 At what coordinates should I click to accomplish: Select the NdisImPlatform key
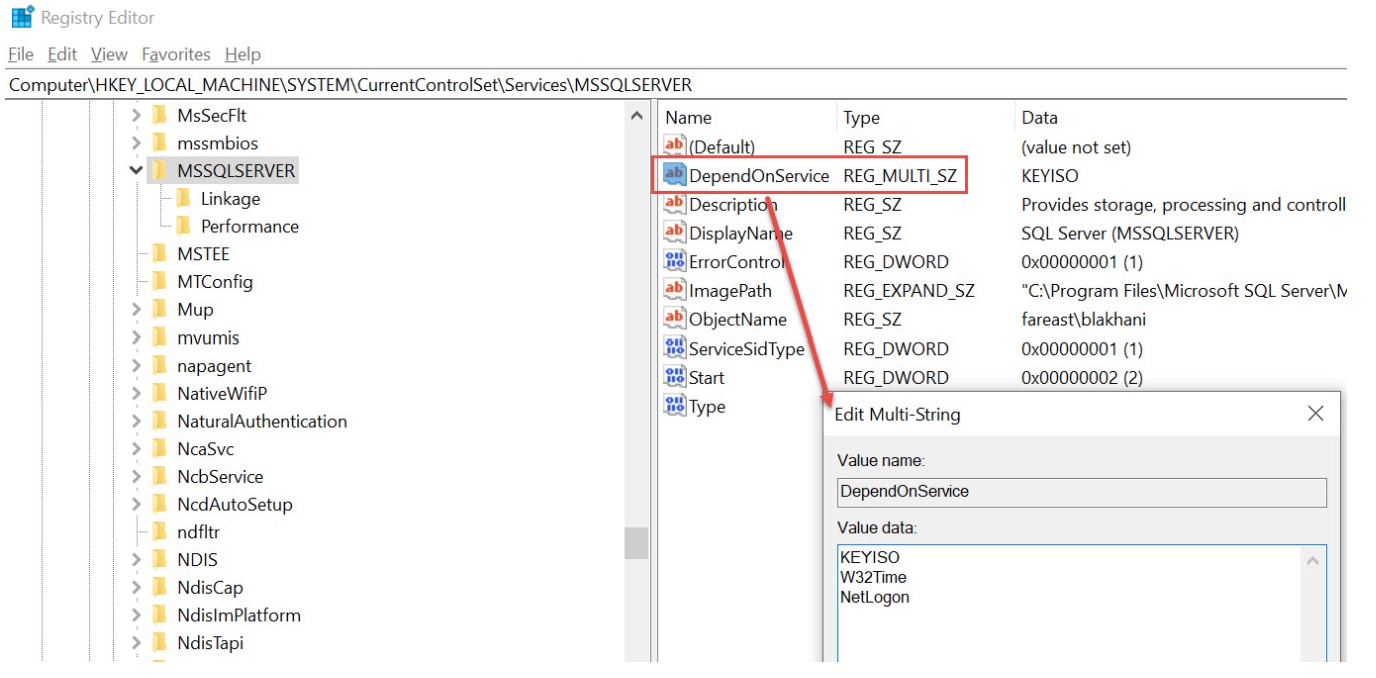[x=239, y=616]
